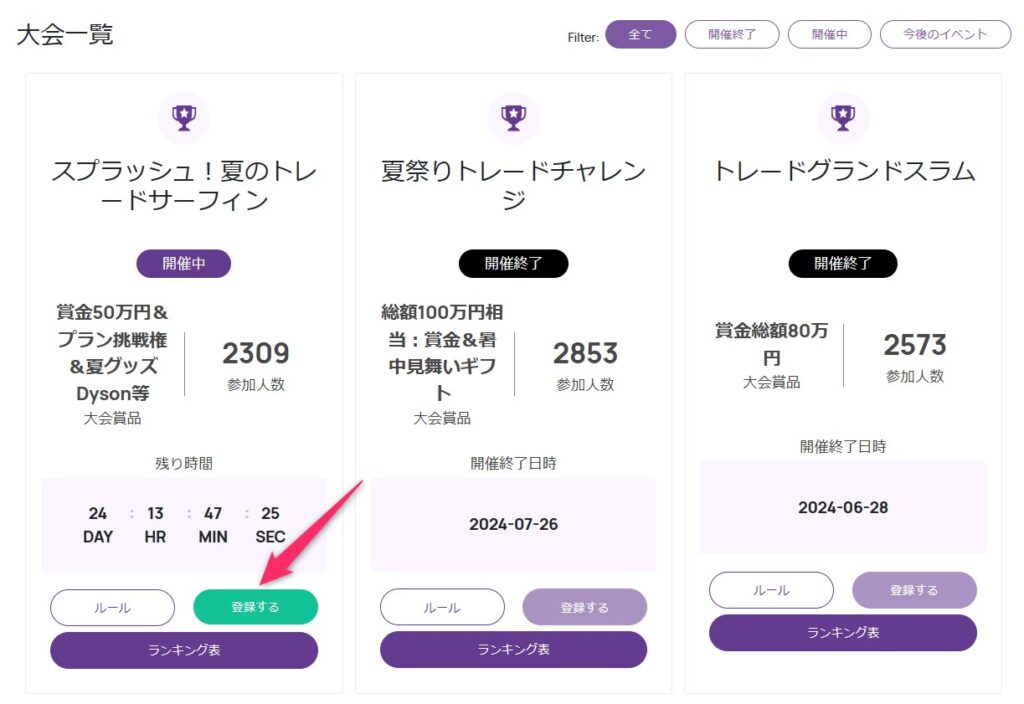Viewport: 1024px width, 704px height.
Task: View ランキング表 for 夏祭りトレードチャレンジ
Action: point(513,650)
